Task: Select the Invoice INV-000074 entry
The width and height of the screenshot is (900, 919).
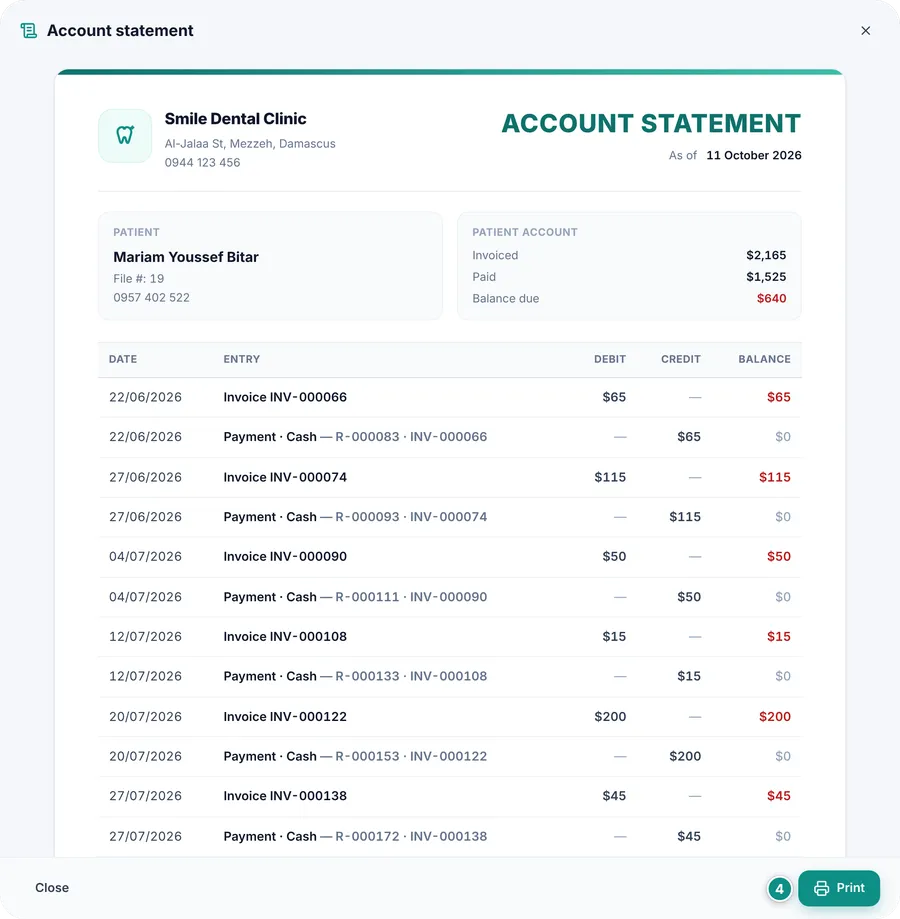Action: coord(449,477)
